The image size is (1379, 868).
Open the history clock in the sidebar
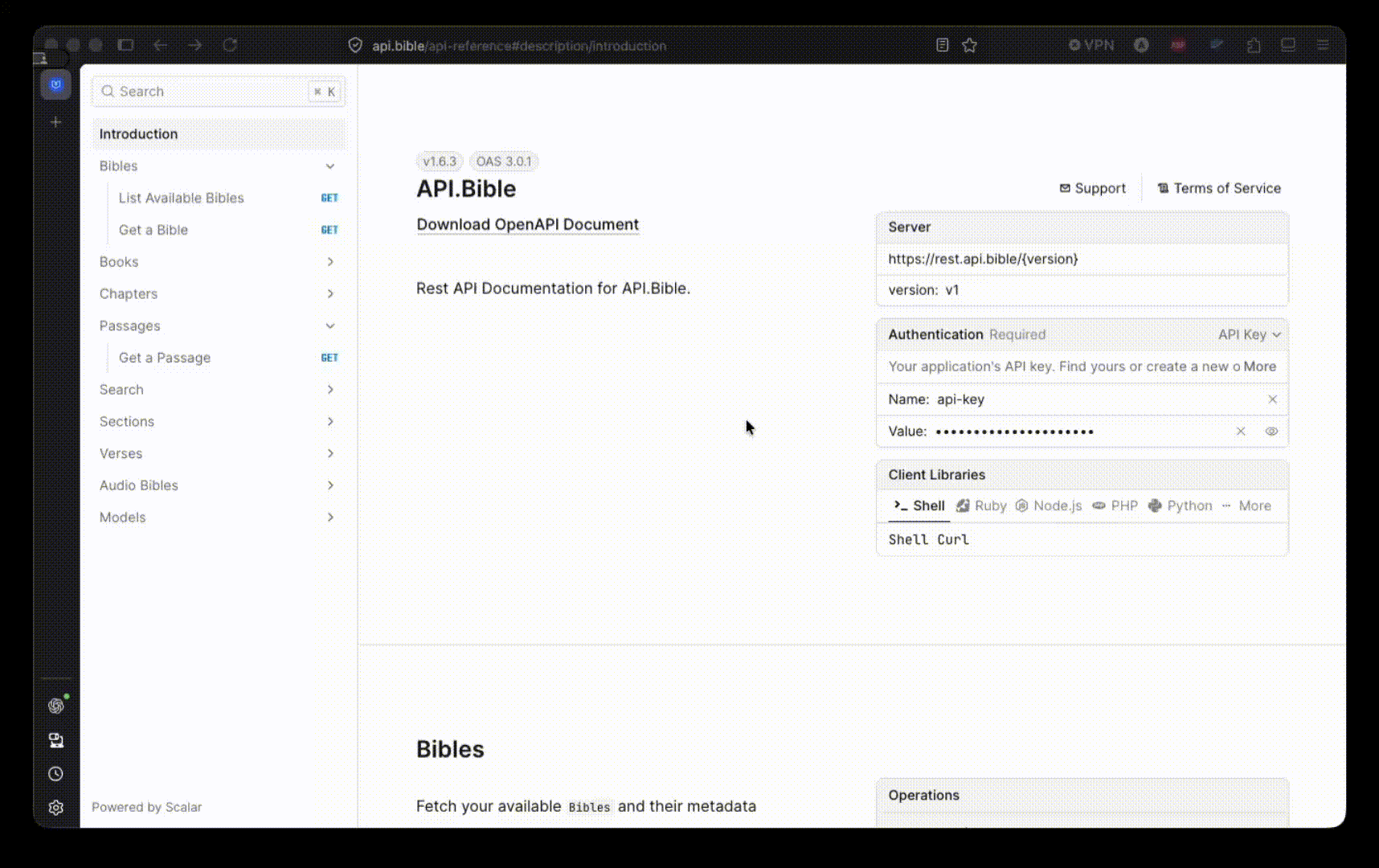pyautogui.click(x=55, y=774)
